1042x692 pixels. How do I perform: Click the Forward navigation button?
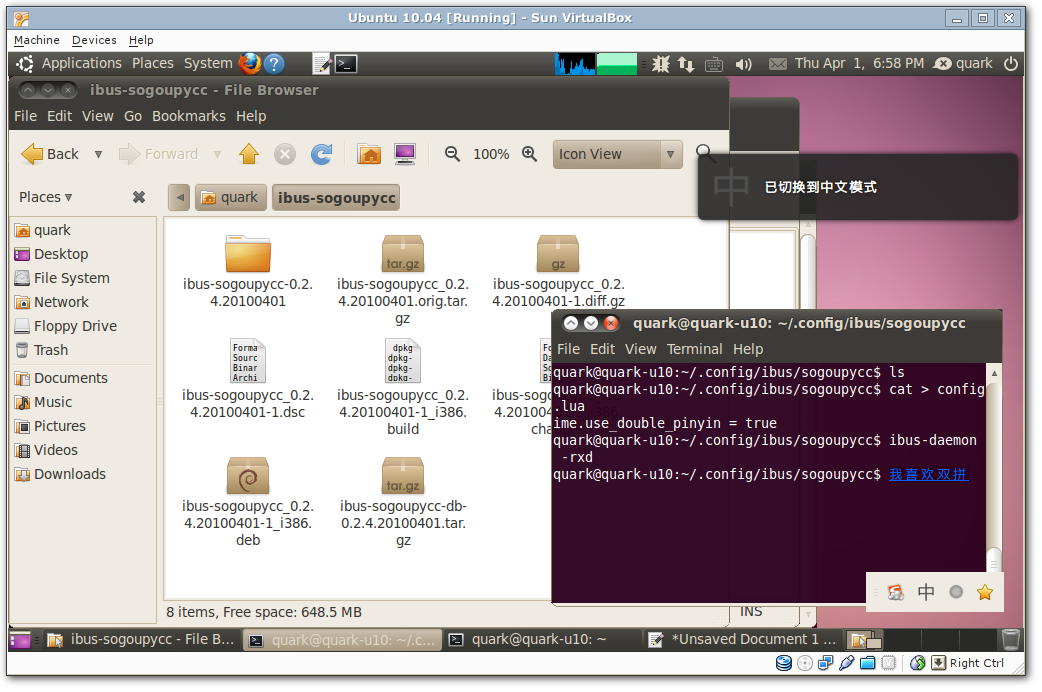pos(159,154)
